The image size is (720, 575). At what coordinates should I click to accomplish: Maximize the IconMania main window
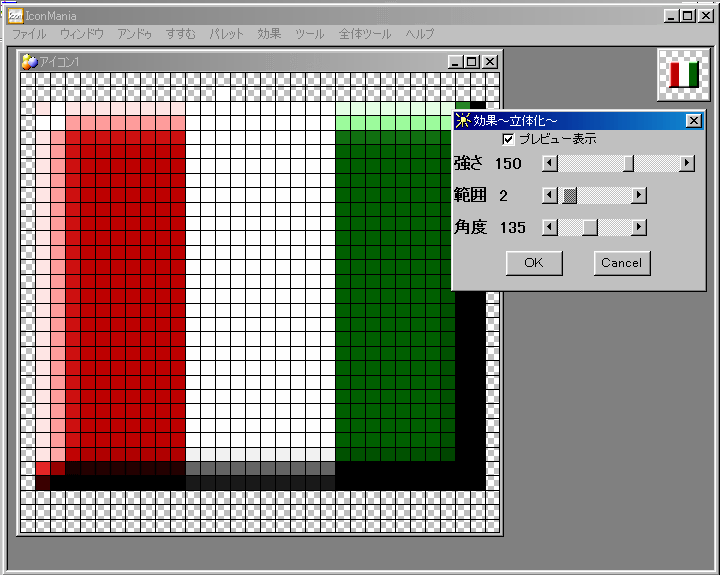point(687,16)
